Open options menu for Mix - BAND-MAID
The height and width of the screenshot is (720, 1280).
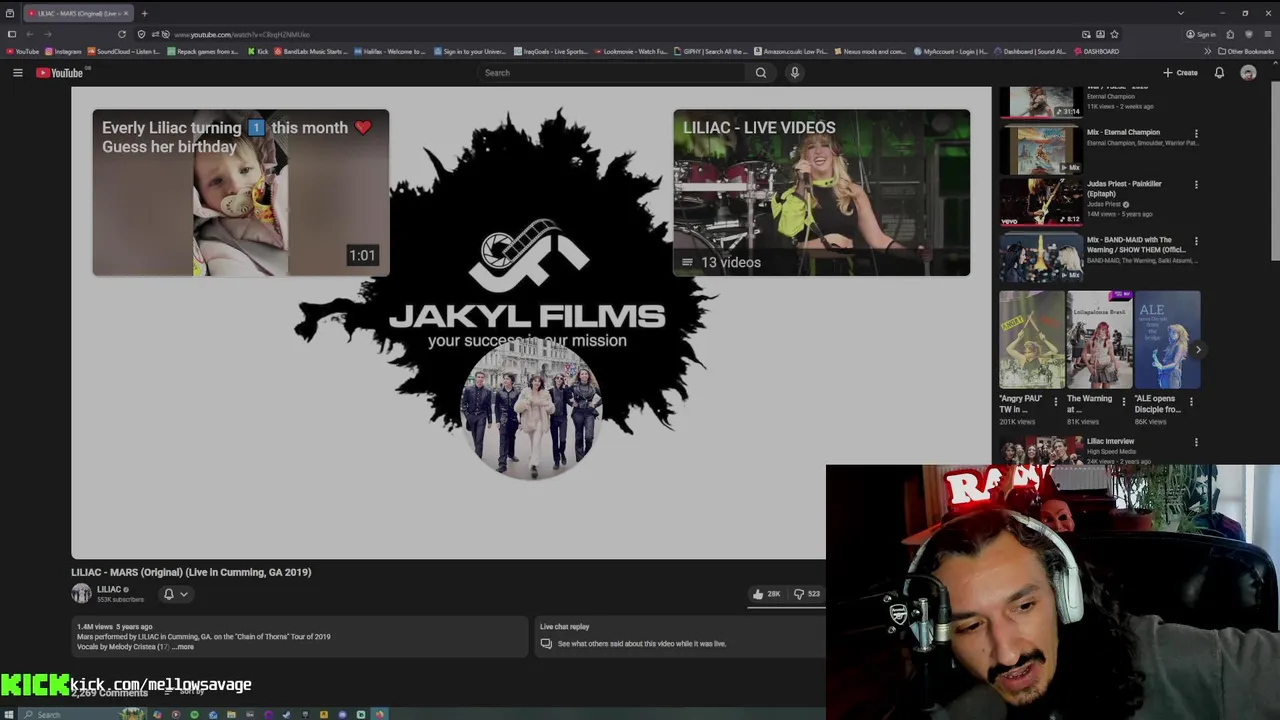point(1196,241)
